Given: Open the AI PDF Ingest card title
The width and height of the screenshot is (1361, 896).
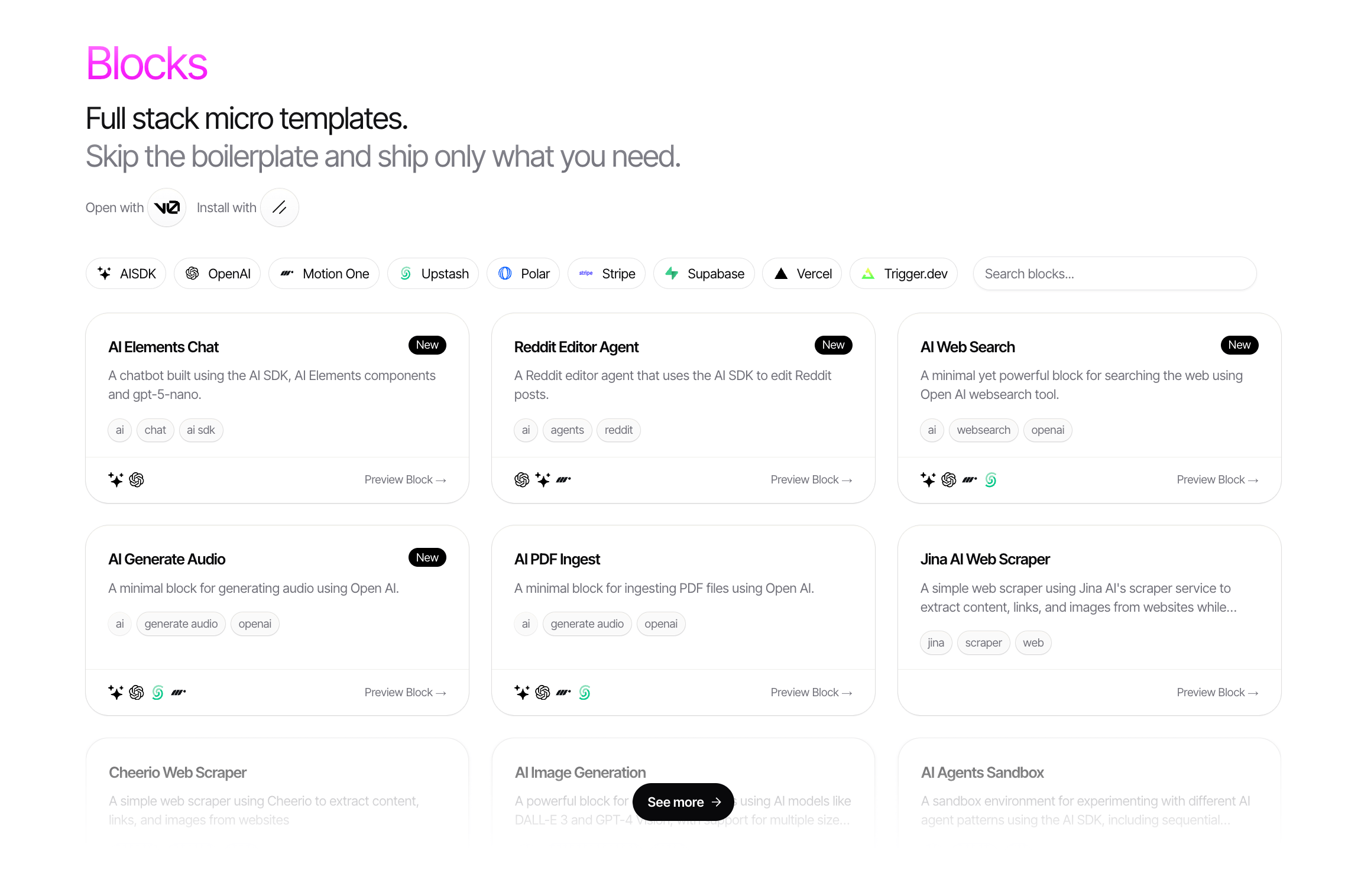Looking at the screenshot, I should pyautogui.click(x=557, y=559).
